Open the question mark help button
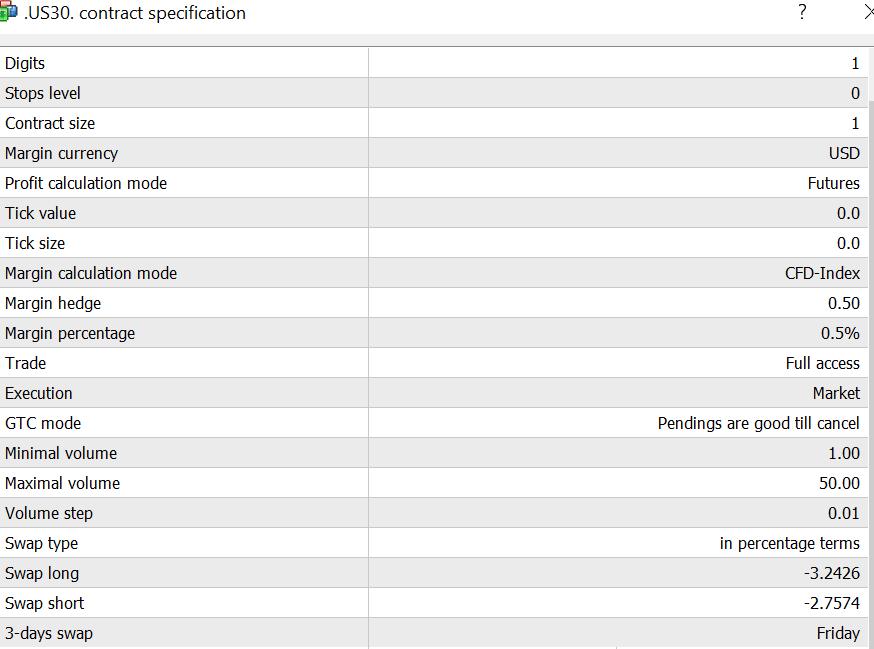 point(802,12)
